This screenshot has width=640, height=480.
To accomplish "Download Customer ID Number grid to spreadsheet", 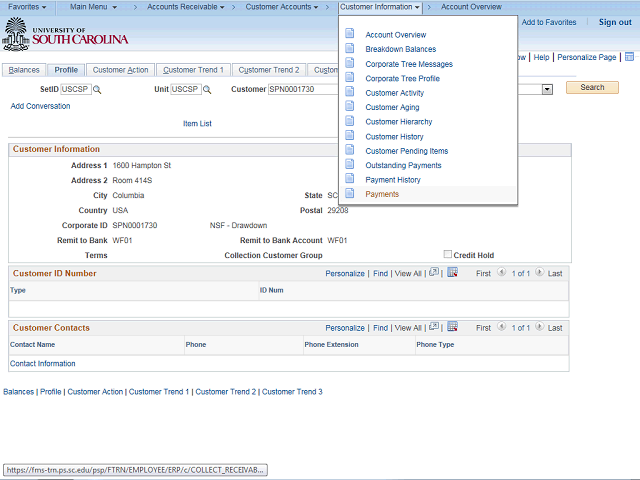I will point(452,272).
